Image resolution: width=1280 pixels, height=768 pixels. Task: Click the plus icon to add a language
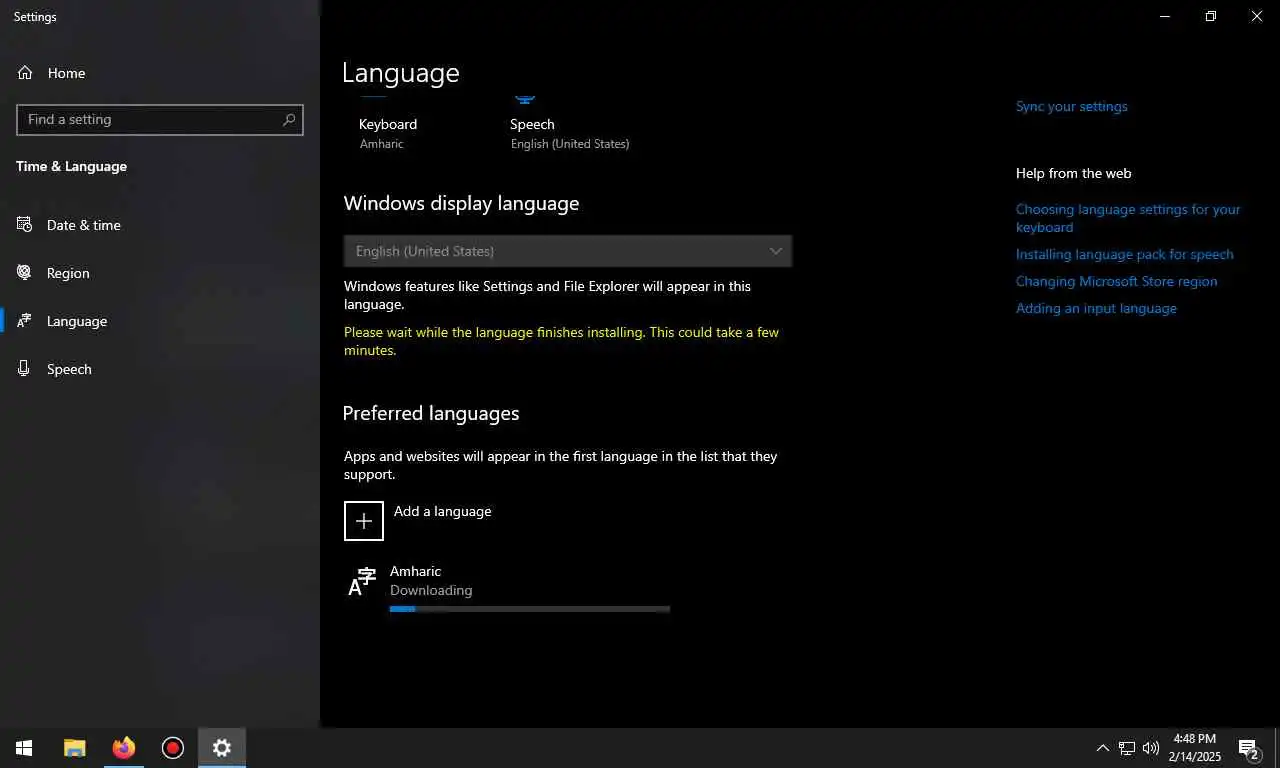(364, 521)
